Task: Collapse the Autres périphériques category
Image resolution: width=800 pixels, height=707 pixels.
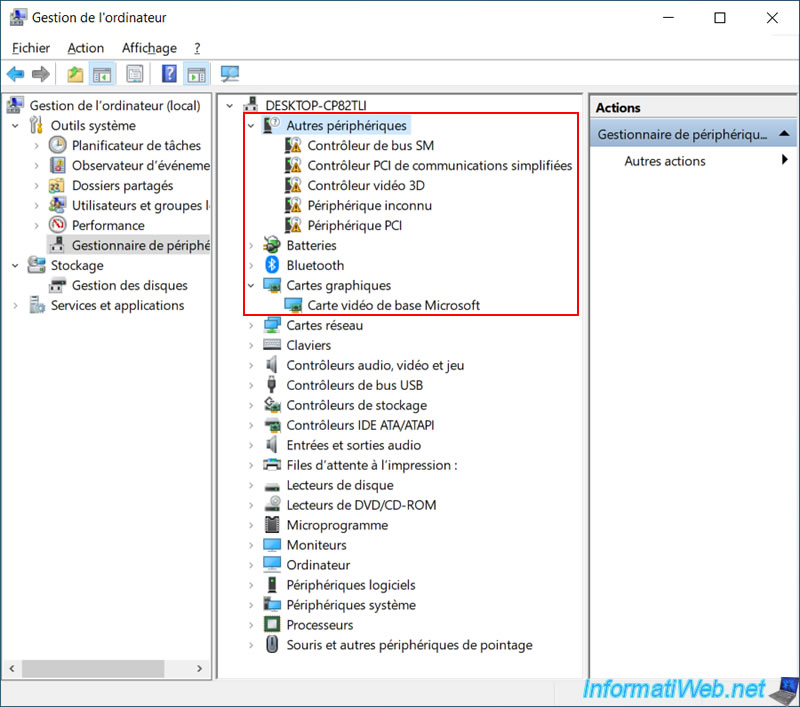Action: (251, 125)
